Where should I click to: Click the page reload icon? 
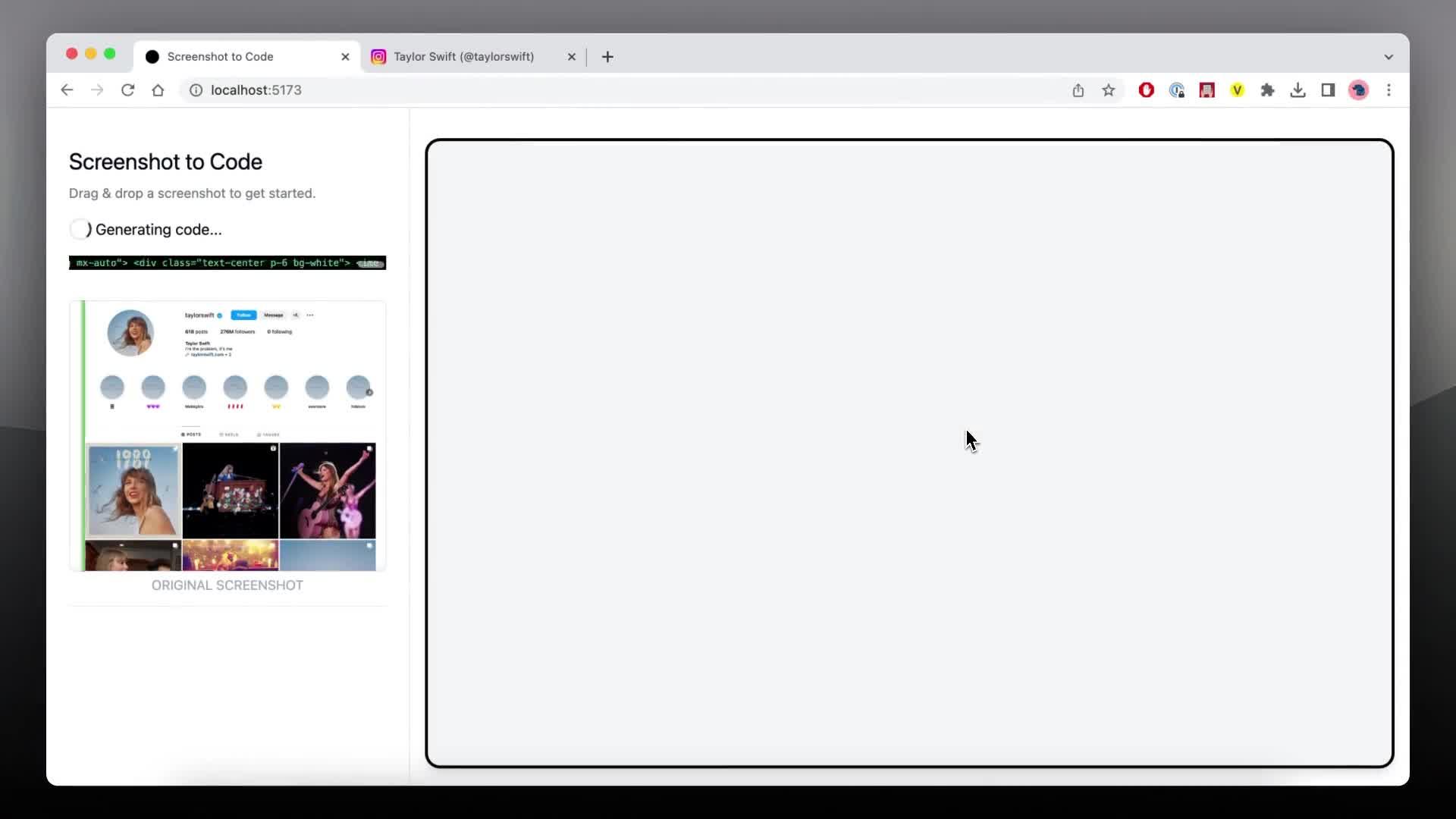127,89
